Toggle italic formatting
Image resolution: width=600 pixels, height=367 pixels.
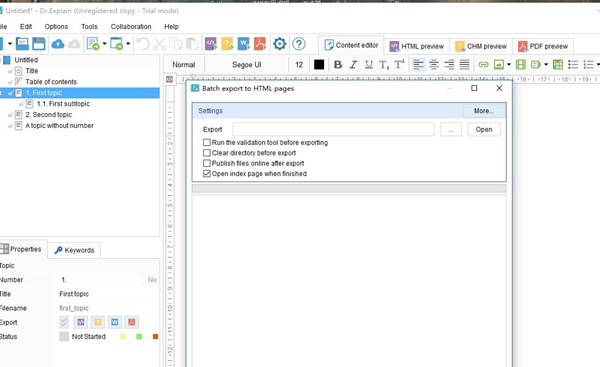(x=353, y=65)
